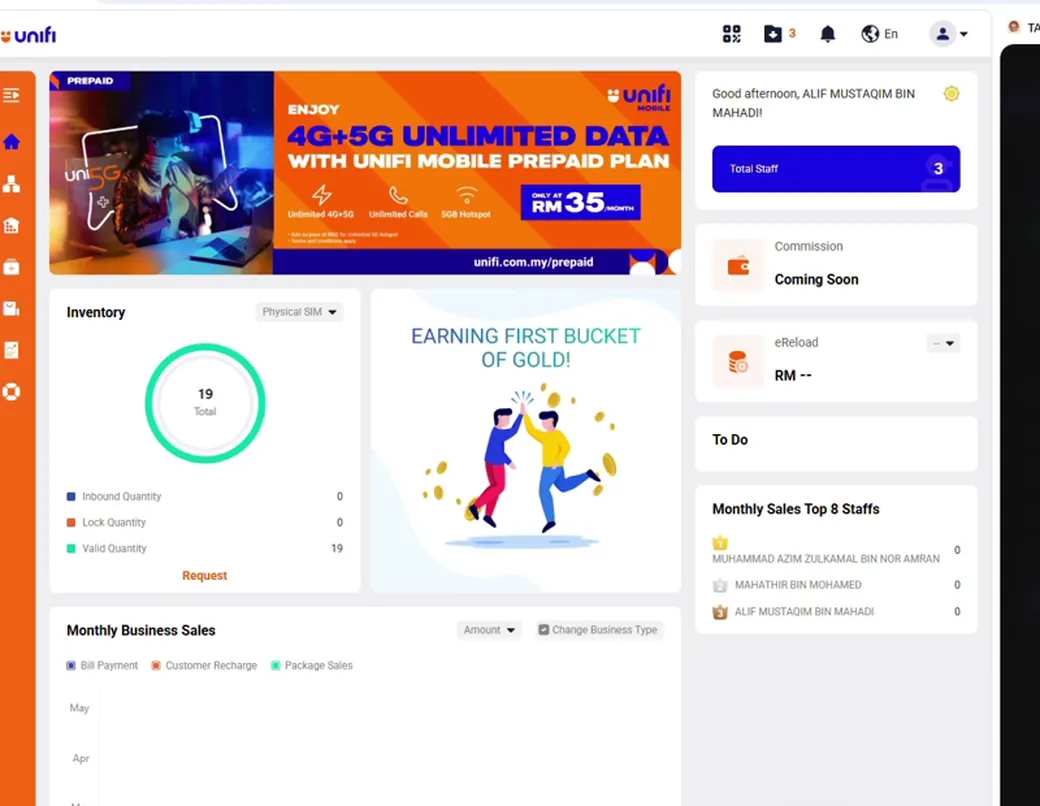Click the globe language icon
Screen dimensions: 1040x806
(x=870, y=34)
